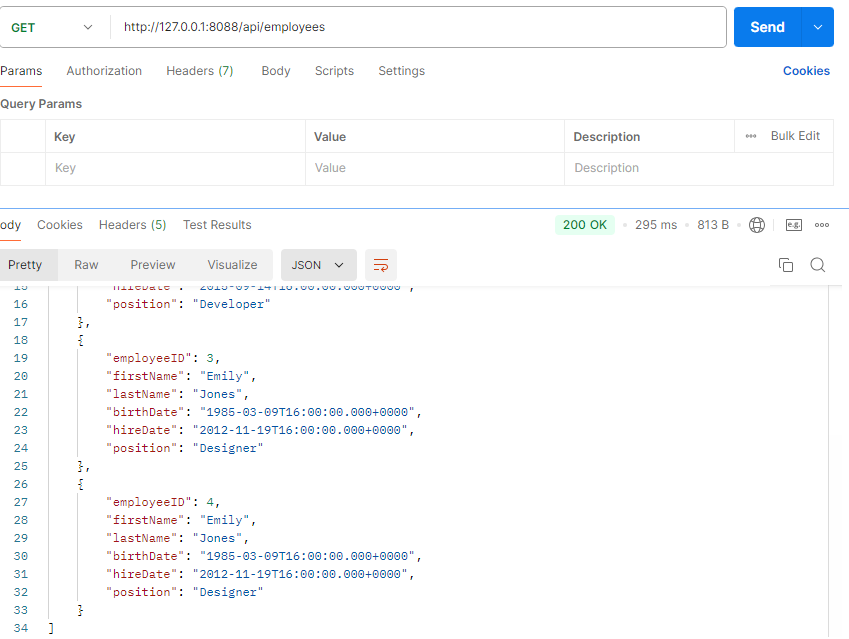Viewport: 849px width, 639px height.
Task: Switch to the Authorization tab
Action: (104, 71)
